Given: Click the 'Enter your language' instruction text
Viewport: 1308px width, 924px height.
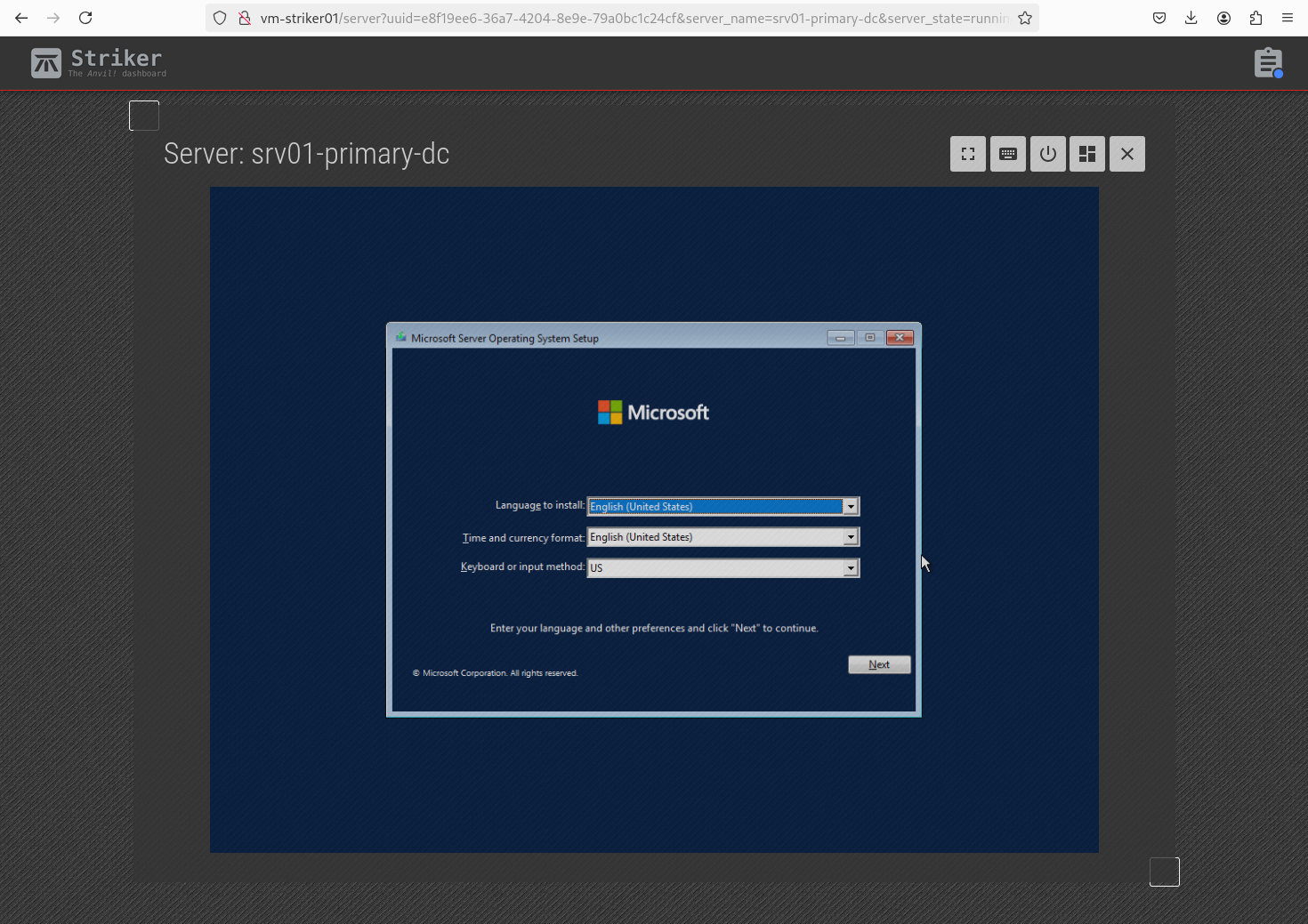Looking at the screenshot, I should [654, 628].
